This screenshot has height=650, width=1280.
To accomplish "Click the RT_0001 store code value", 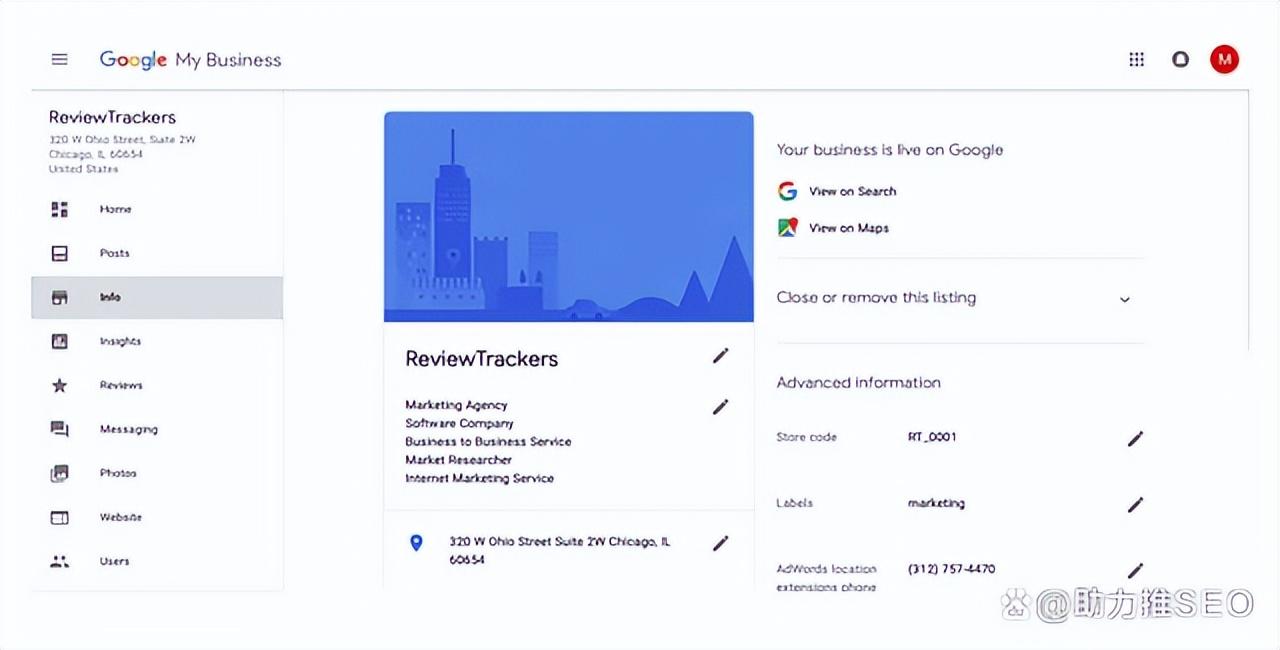I will 932,437.
